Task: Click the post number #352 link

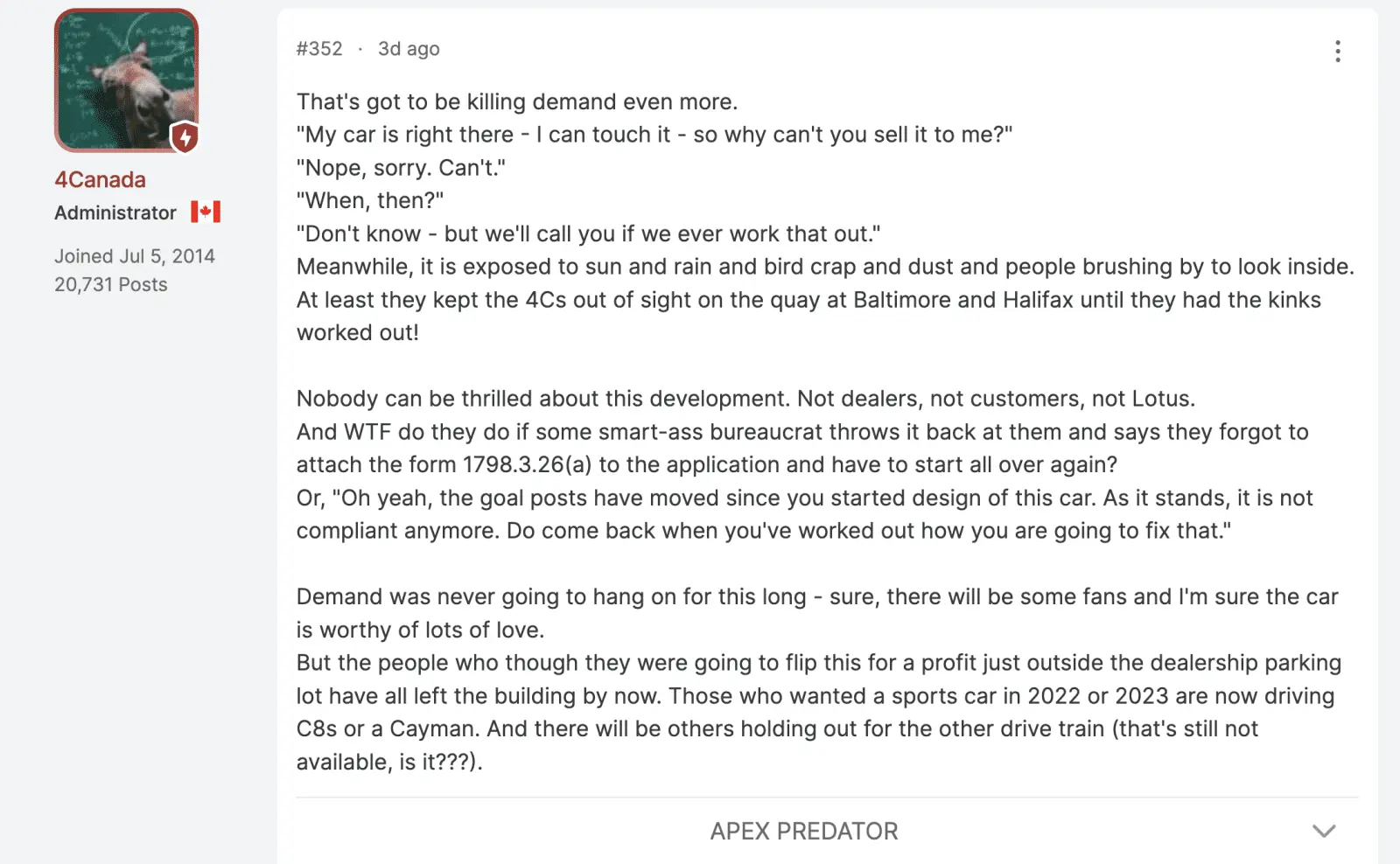Action: tap(319, 49)
